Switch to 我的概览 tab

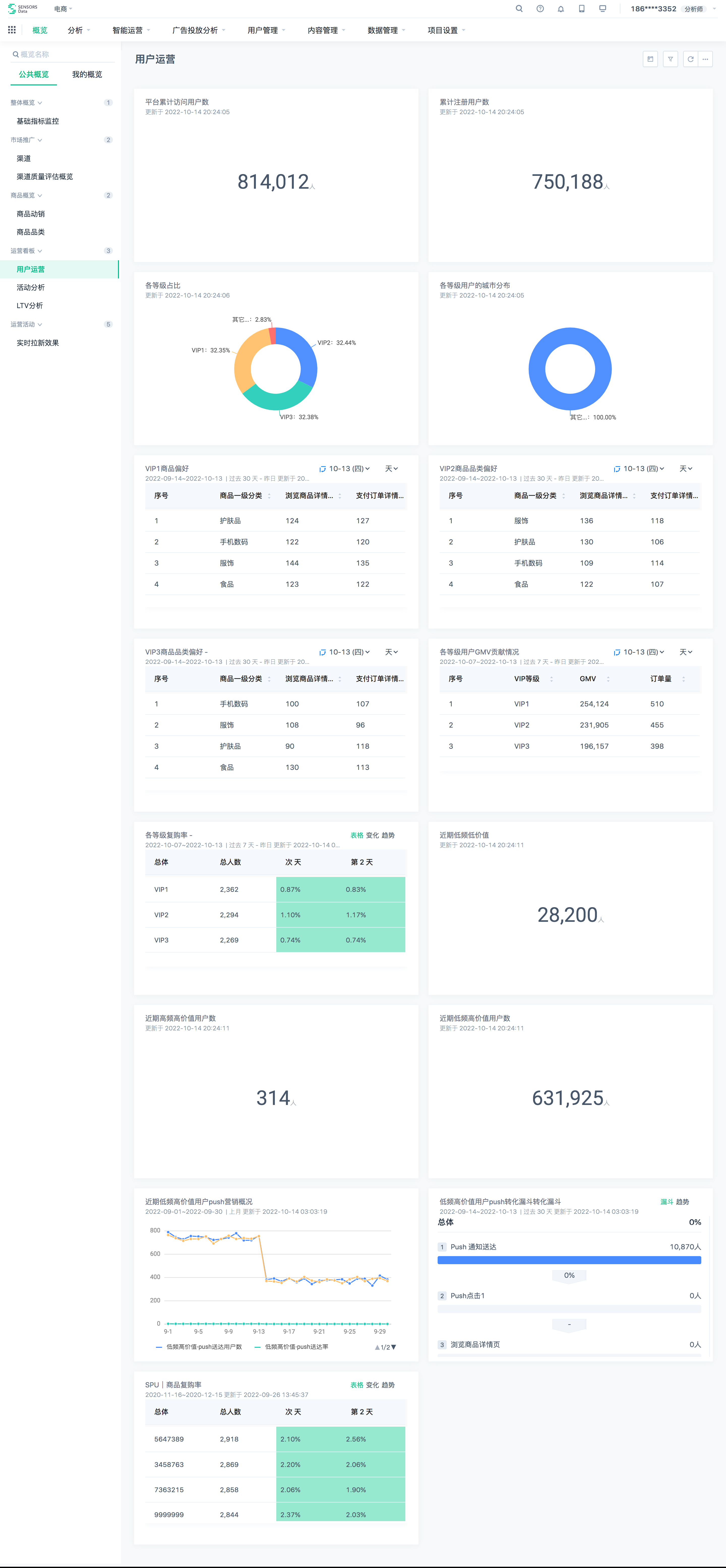tap(87, 74)
